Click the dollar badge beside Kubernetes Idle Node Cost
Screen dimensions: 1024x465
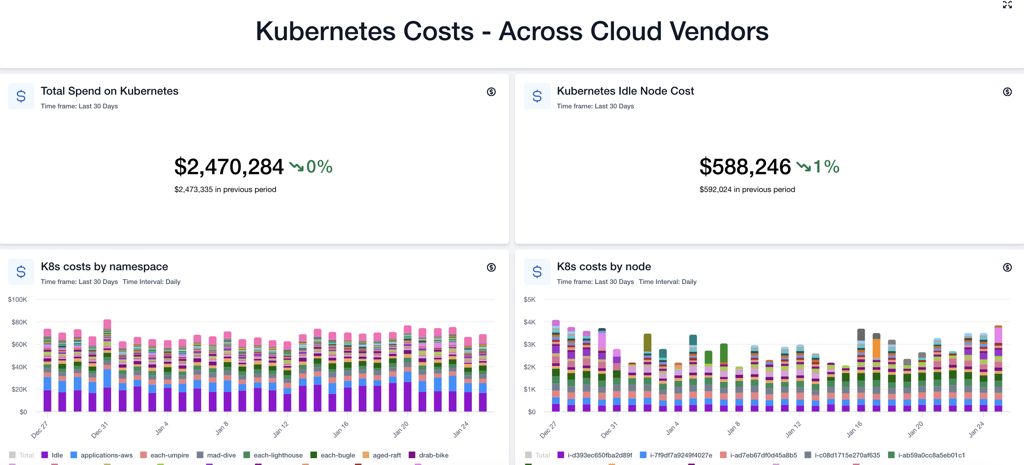click(x=537, y=97)
